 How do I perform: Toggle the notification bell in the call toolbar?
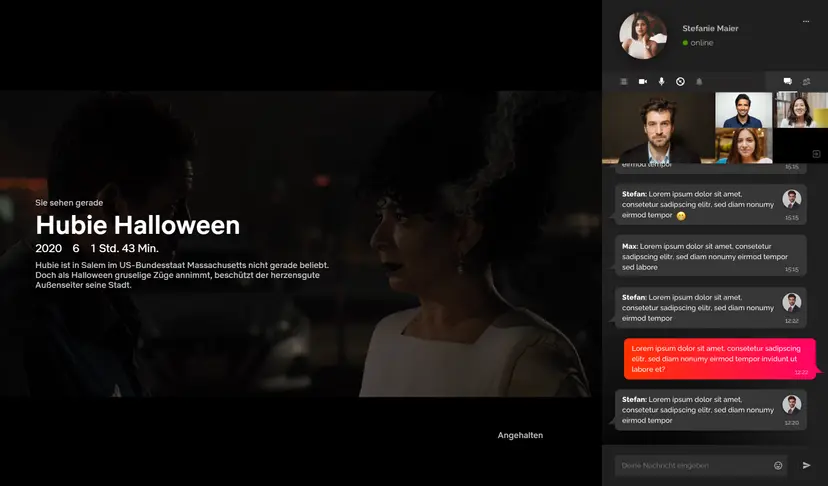click(x=699, y=81)
